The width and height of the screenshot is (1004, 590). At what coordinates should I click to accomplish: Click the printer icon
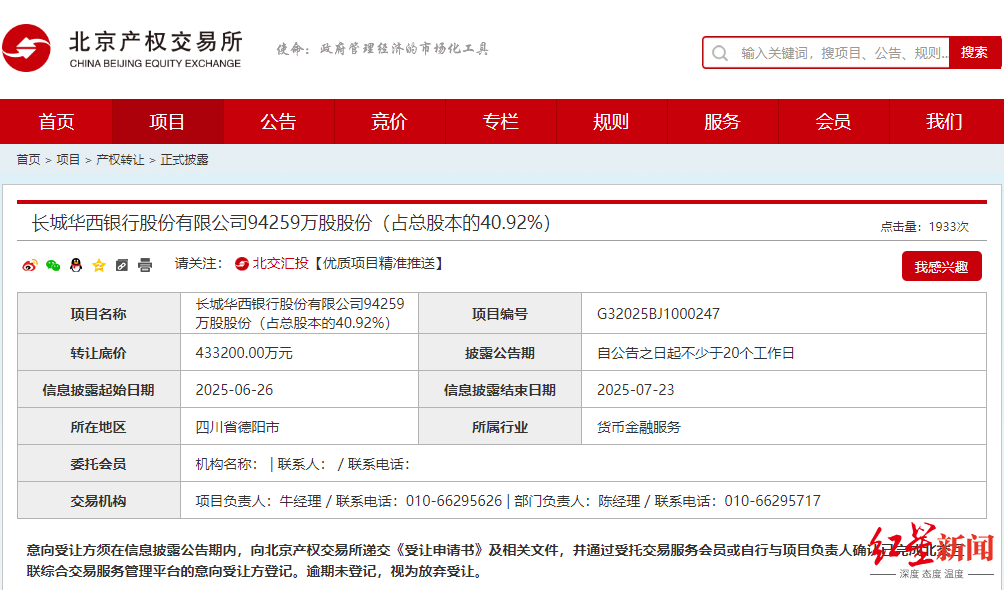pos(145,265)
